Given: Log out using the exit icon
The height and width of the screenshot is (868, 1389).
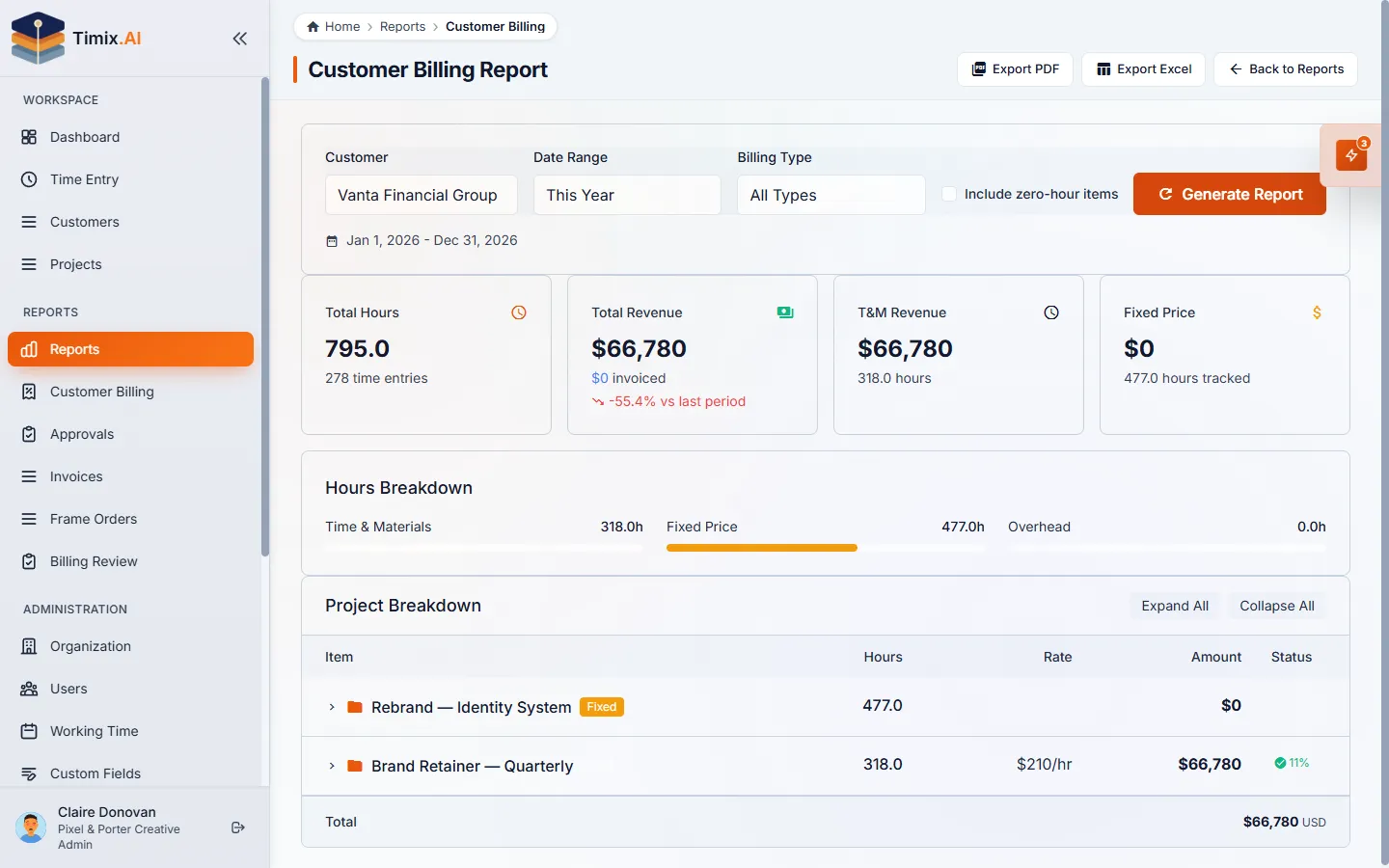Looking at the screenshot, I should pos(238,827).
